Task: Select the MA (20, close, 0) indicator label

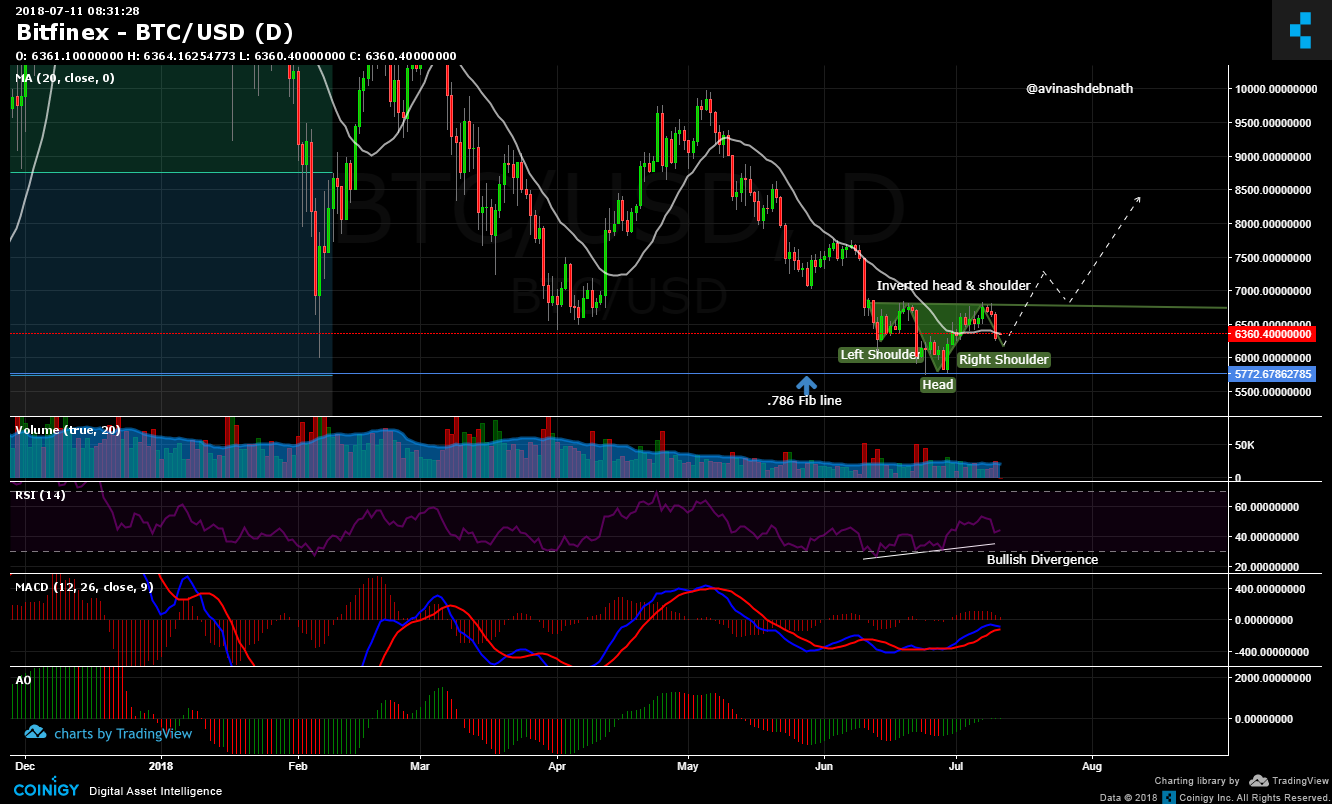Action: click(64, 77)
